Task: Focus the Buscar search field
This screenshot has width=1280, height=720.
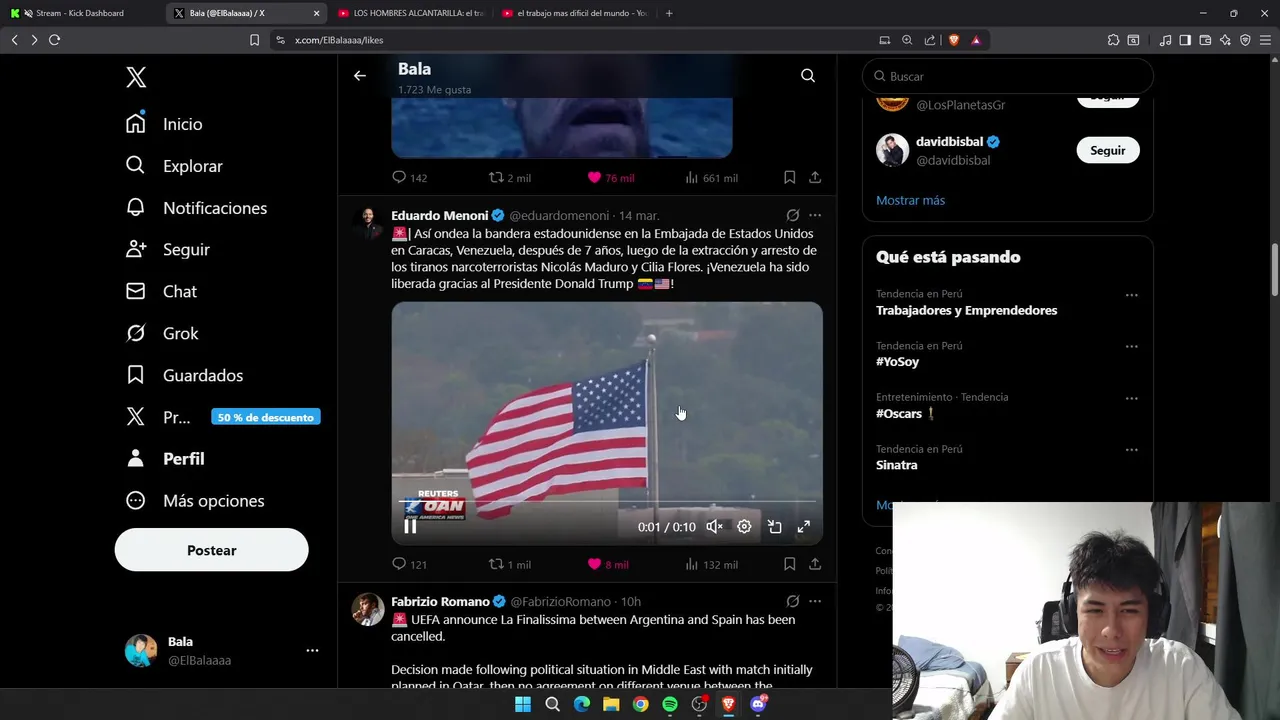Action: pos(1008,76)
